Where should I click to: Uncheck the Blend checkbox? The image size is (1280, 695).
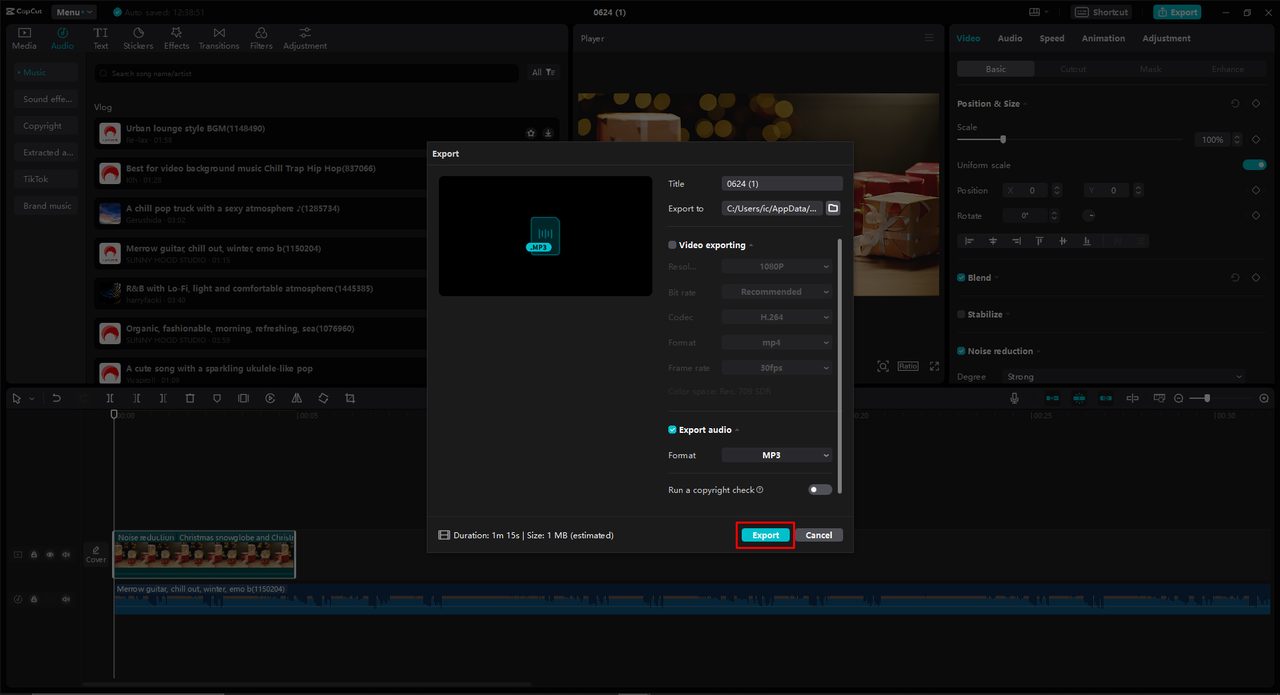click(961, 278)
